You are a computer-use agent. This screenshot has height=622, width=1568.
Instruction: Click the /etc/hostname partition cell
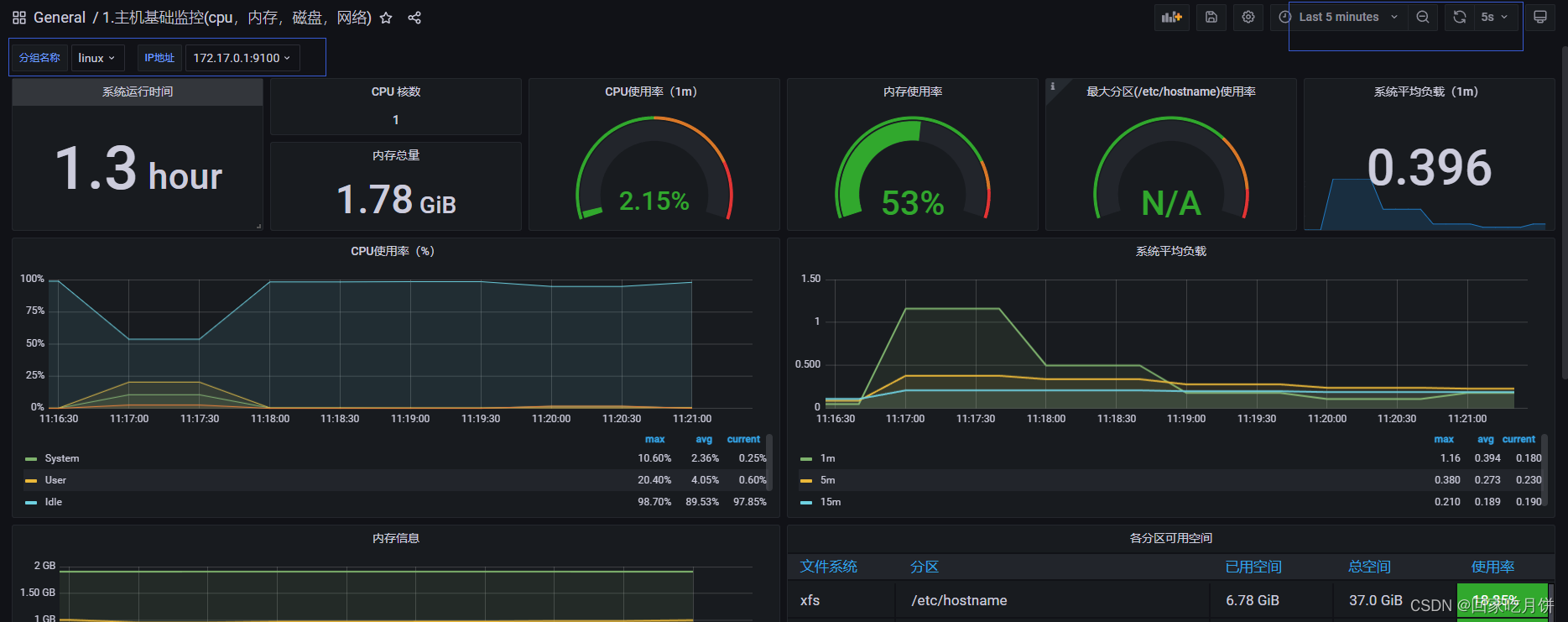click(1053, 600)
